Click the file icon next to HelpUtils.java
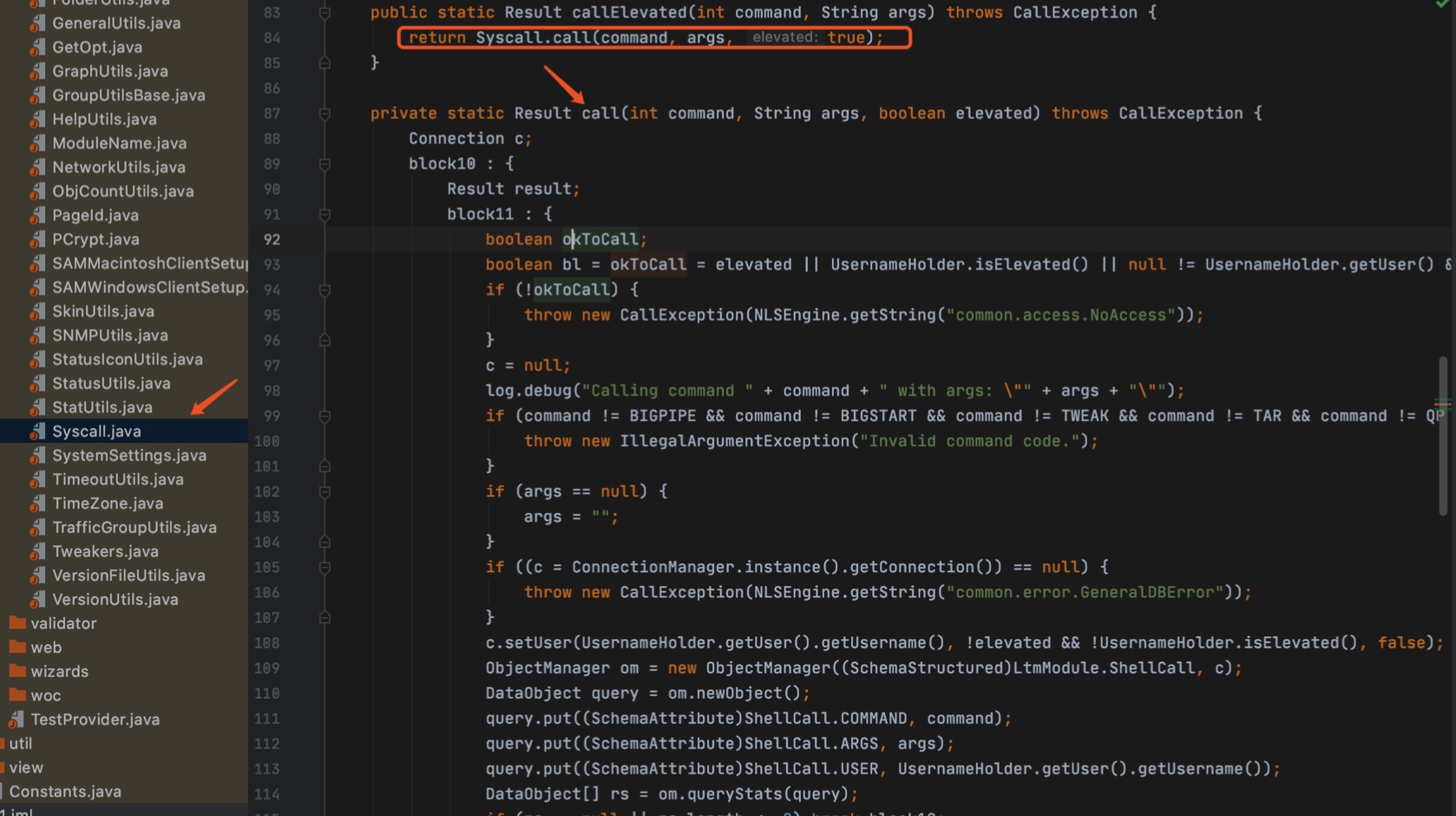 tap(36, 120)
